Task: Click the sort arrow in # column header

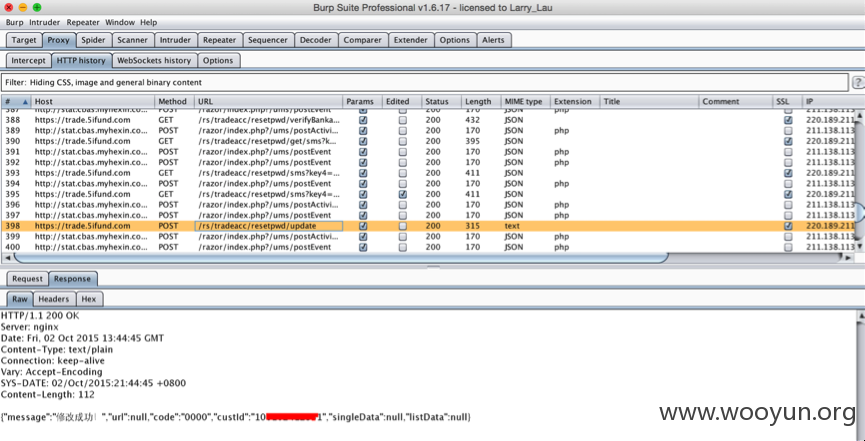Action: (x=25, y=102)
